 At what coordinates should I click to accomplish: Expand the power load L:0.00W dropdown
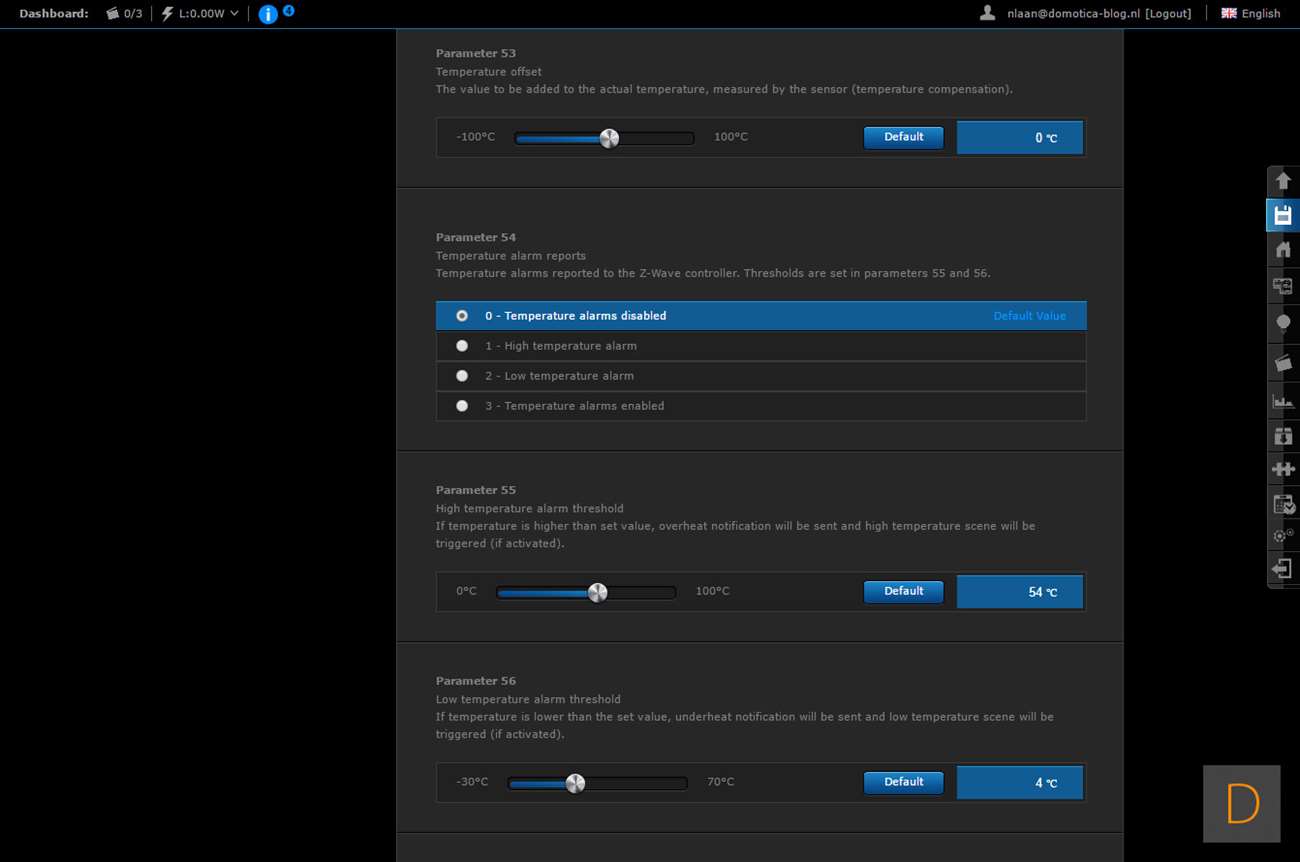(201, 14)
